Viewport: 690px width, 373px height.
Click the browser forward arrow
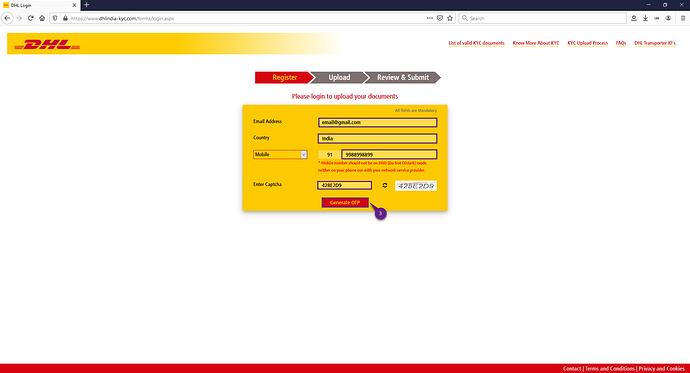click(x=19, y=18)
